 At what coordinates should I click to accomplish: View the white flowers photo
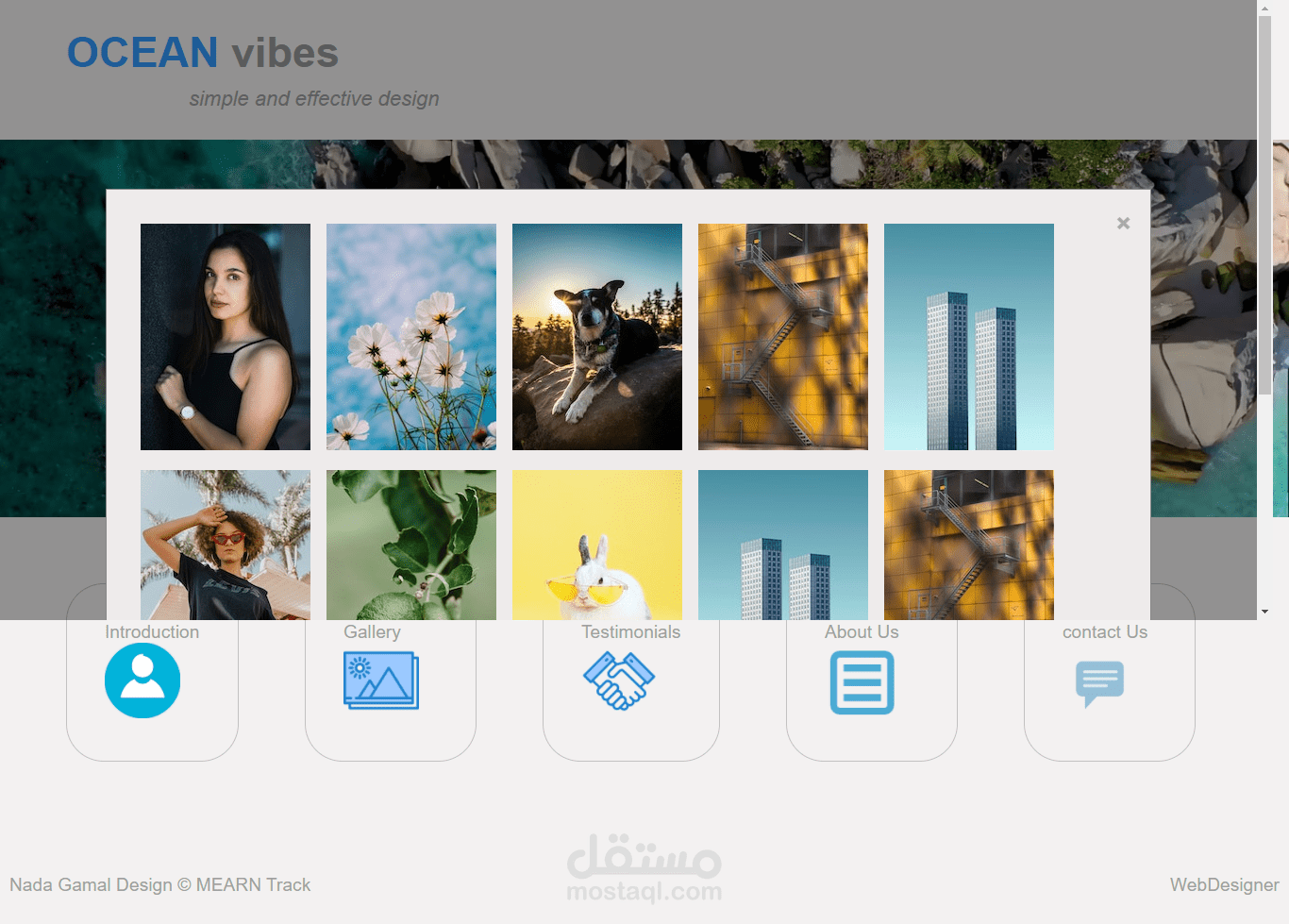coord(411,337)
